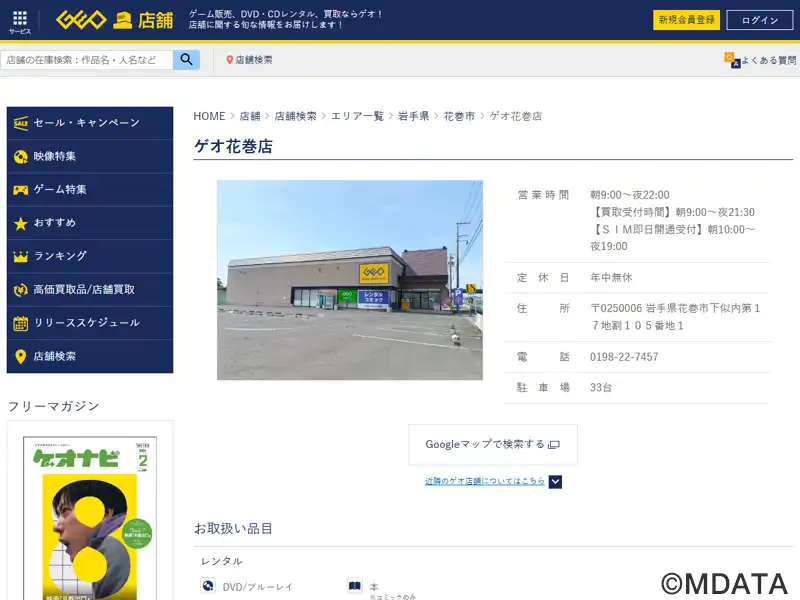Open the ゲオ花巻店 storefront photo

click(350, 280)
